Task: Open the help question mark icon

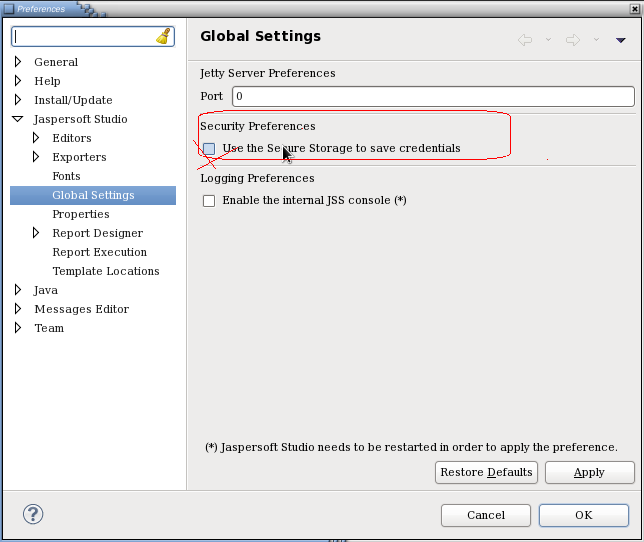Action: (x=33, y=514)
